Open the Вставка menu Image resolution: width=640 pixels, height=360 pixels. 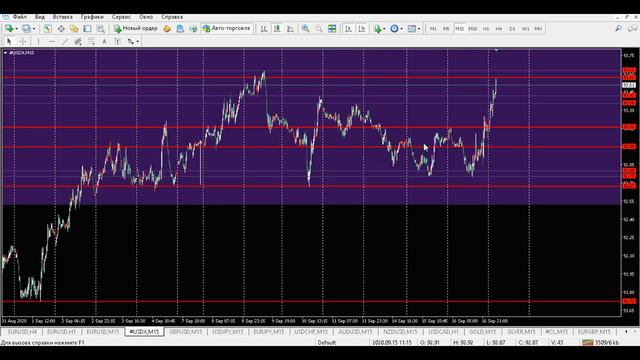pos(62,17)
